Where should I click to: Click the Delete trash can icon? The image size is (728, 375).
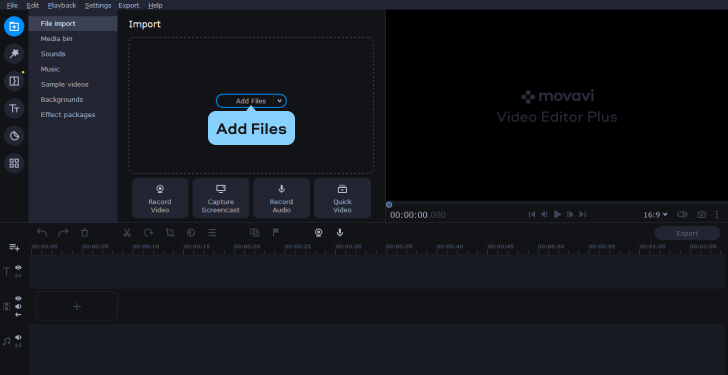click(x=84, y=233)
